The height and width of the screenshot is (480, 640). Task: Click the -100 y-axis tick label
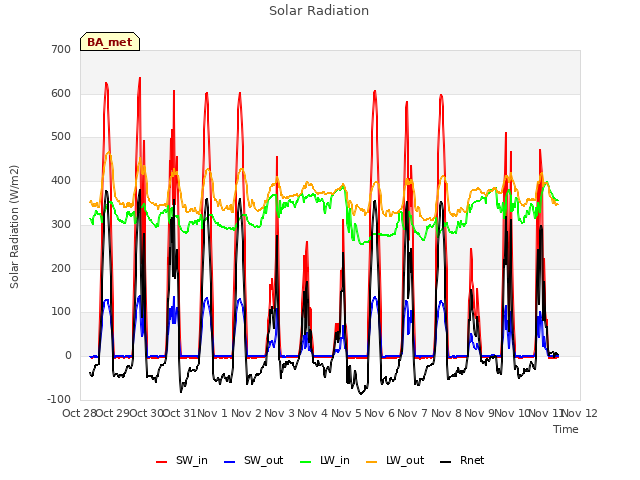click(59, 399)
